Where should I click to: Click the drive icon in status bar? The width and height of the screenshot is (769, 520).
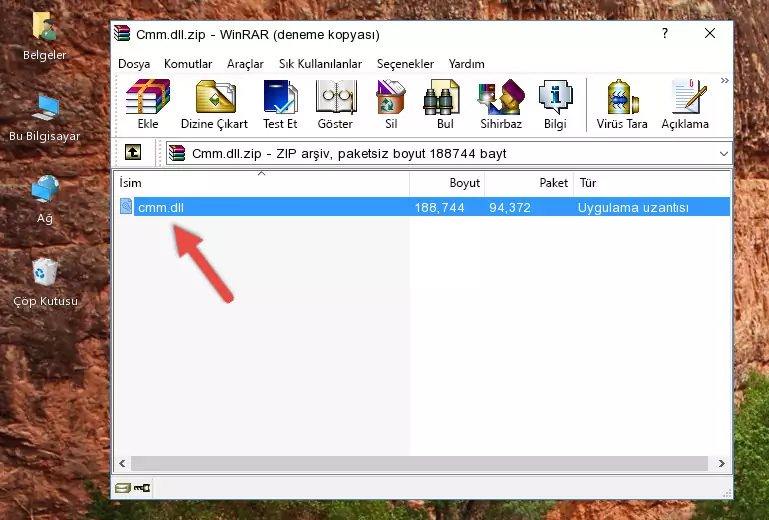[x=122, y=488]
